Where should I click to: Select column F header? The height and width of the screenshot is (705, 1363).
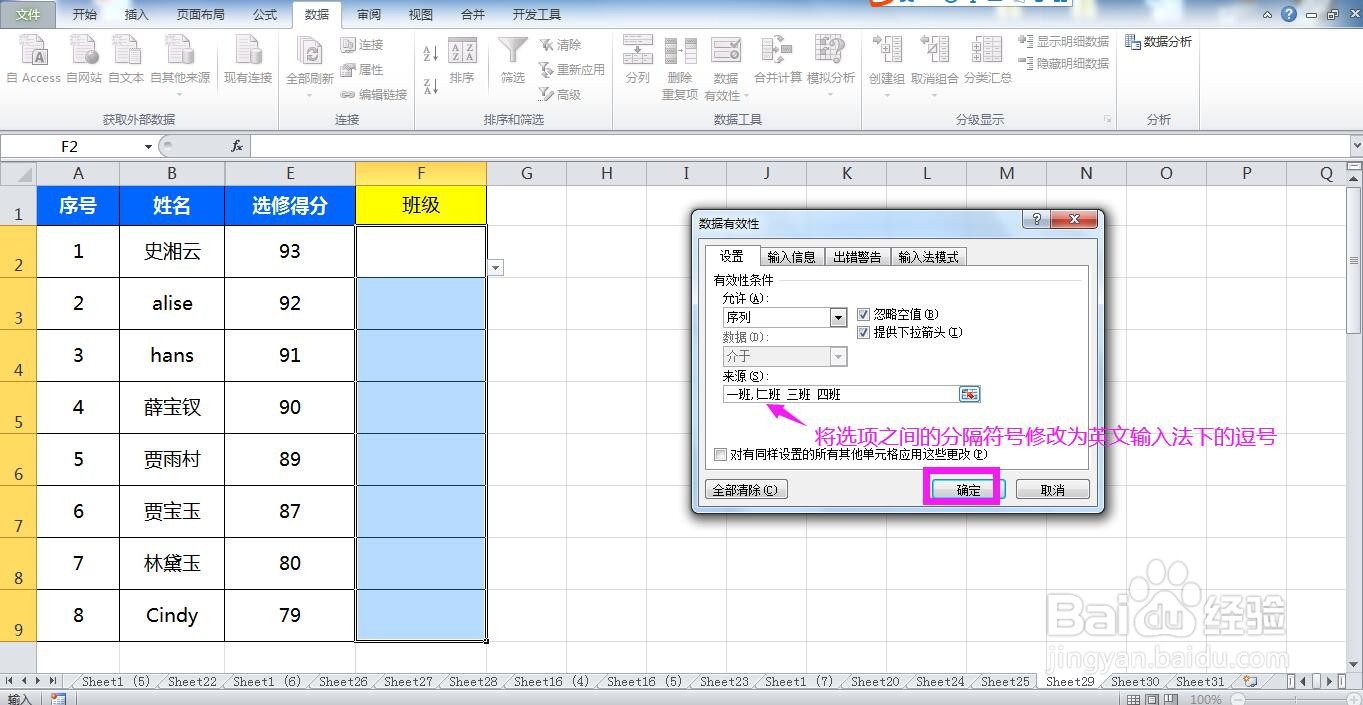tap(421, 173)
